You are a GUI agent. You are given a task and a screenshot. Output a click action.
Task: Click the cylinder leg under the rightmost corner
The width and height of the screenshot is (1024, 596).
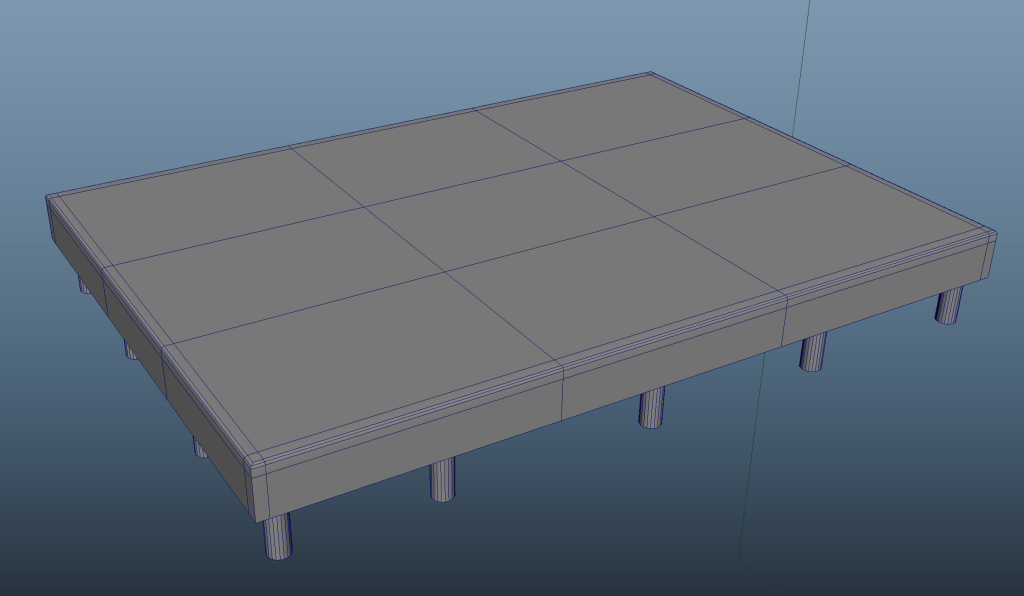(x=949, y=305)
